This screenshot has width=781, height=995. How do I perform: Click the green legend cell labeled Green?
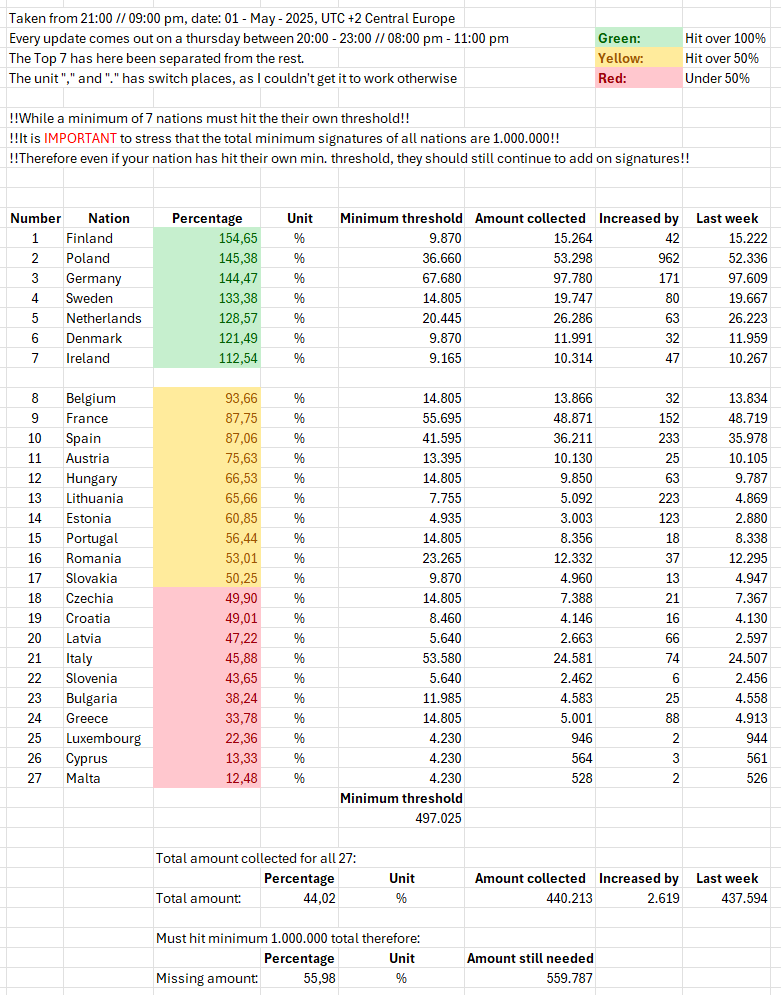tap(637, 38)
